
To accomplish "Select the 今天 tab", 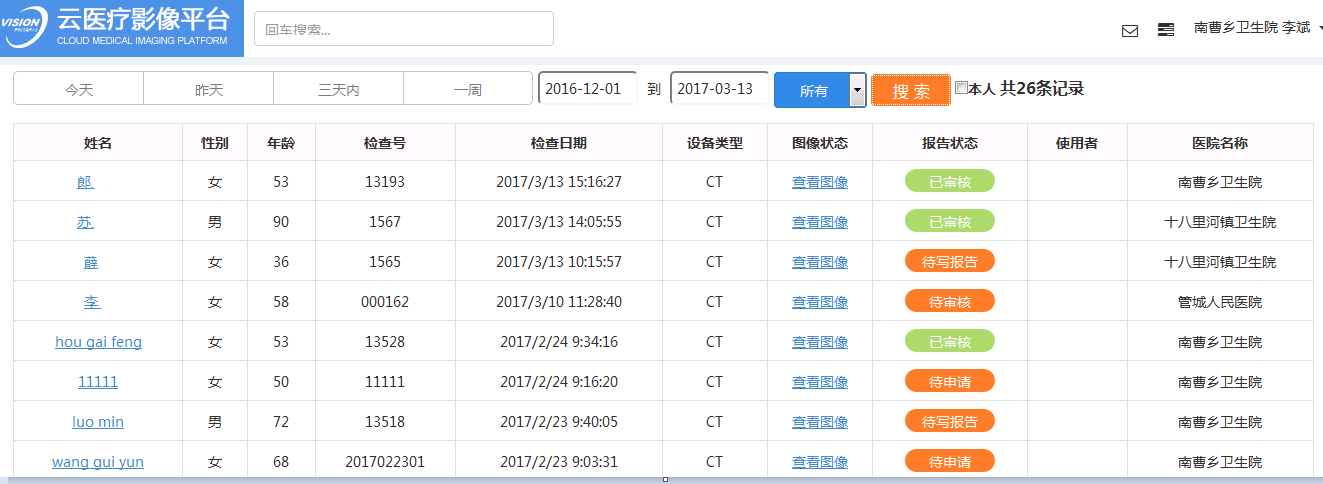I will click(79, 90).
